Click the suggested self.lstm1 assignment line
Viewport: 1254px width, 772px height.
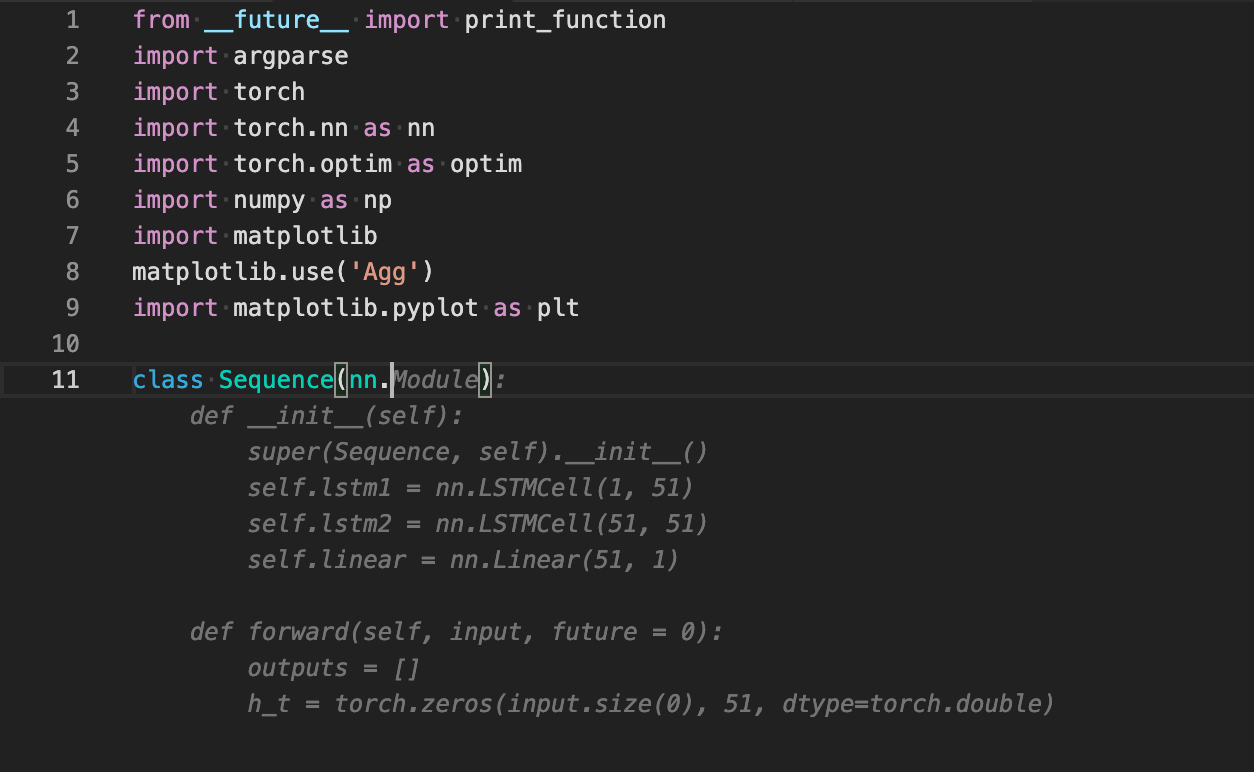click(470, 488)
